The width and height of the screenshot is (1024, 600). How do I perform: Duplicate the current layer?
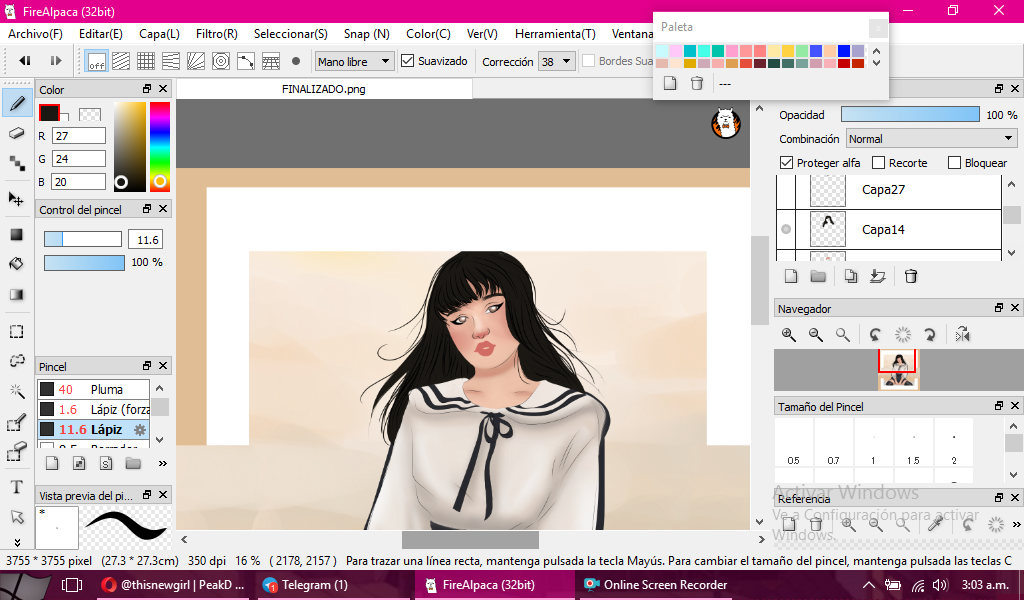coord(850,276)
